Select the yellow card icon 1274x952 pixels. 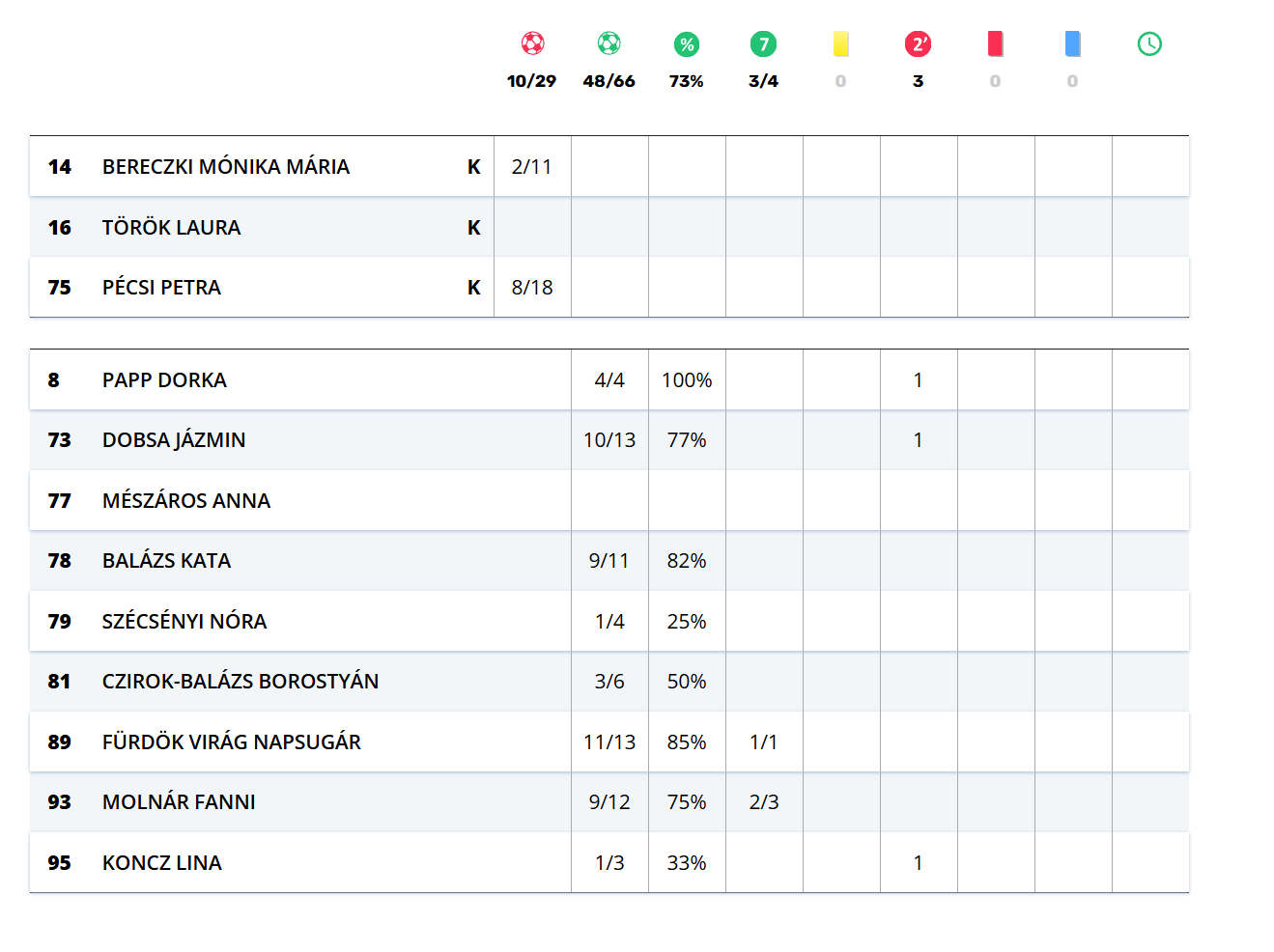[x=840, y=43]
